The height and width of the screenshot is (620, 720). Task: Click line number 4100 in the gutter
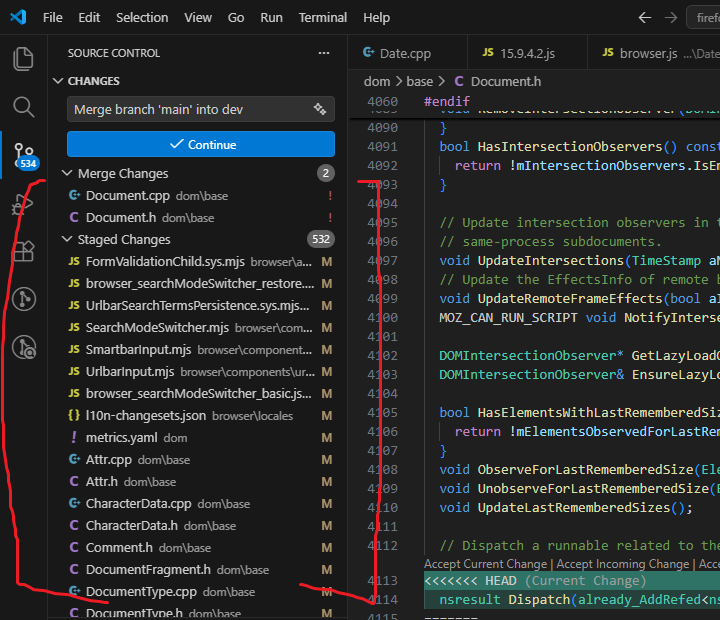(x=382, y=318)
